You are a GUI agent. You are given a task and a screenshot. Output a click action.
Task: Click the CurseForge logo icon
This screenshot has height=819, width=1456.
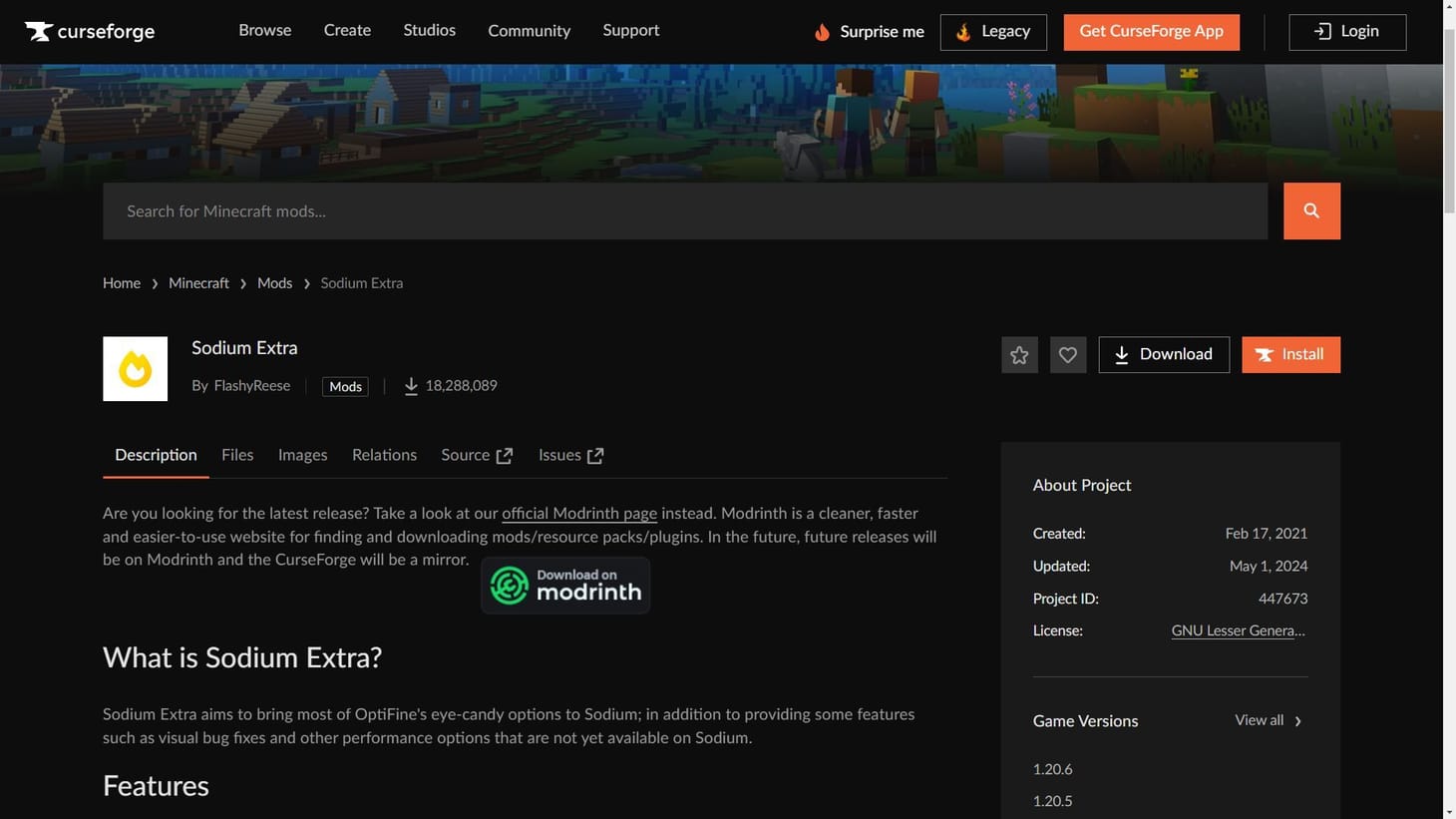38,31
